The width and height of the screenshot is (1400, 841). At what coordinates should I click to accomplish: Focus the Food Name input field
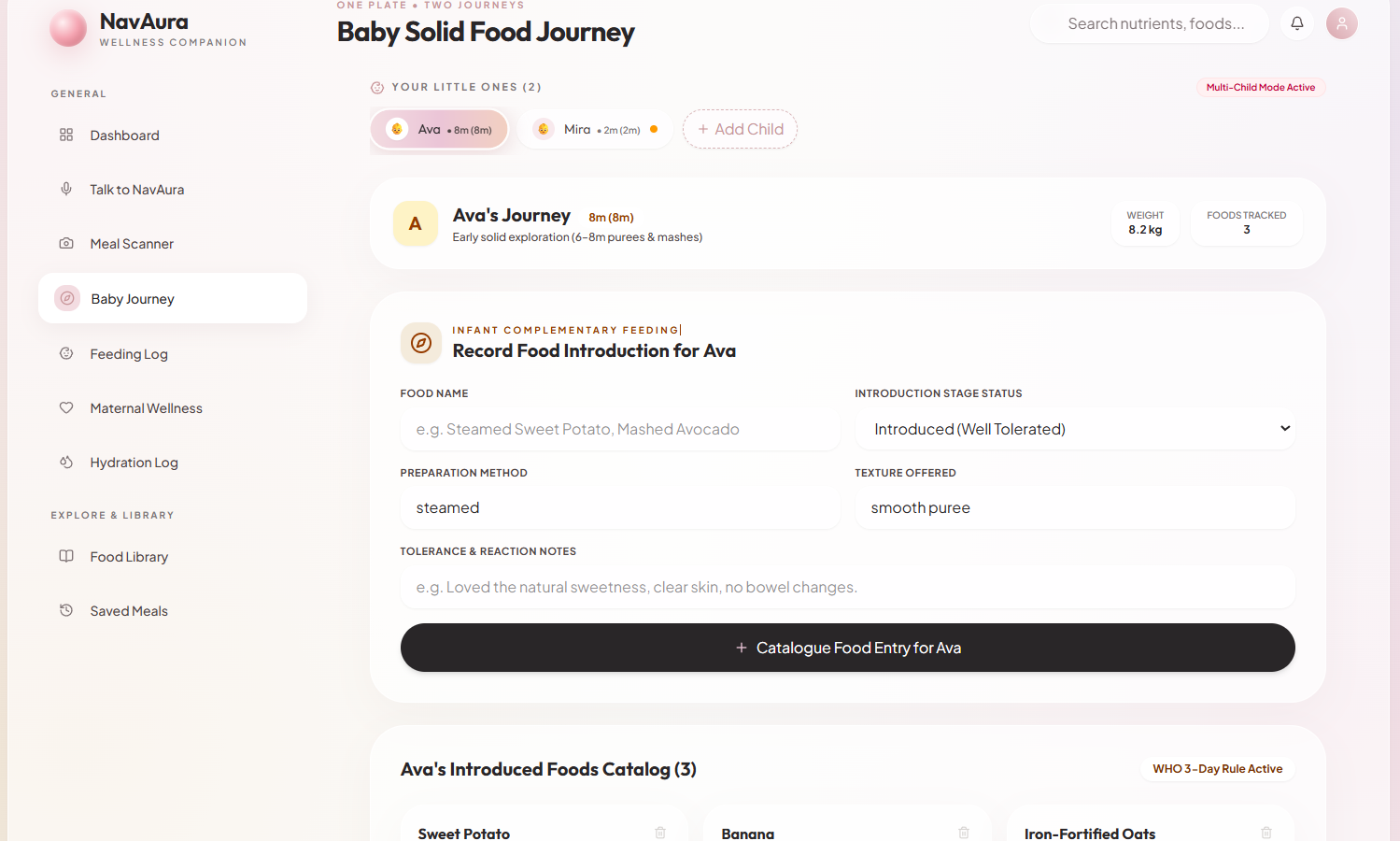(x=620, y=429)
